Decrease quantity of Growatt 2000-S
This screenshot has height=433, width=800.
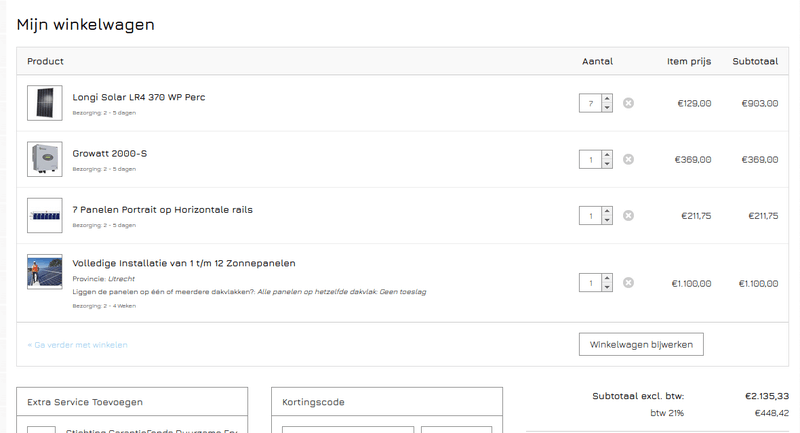[607, 164]
